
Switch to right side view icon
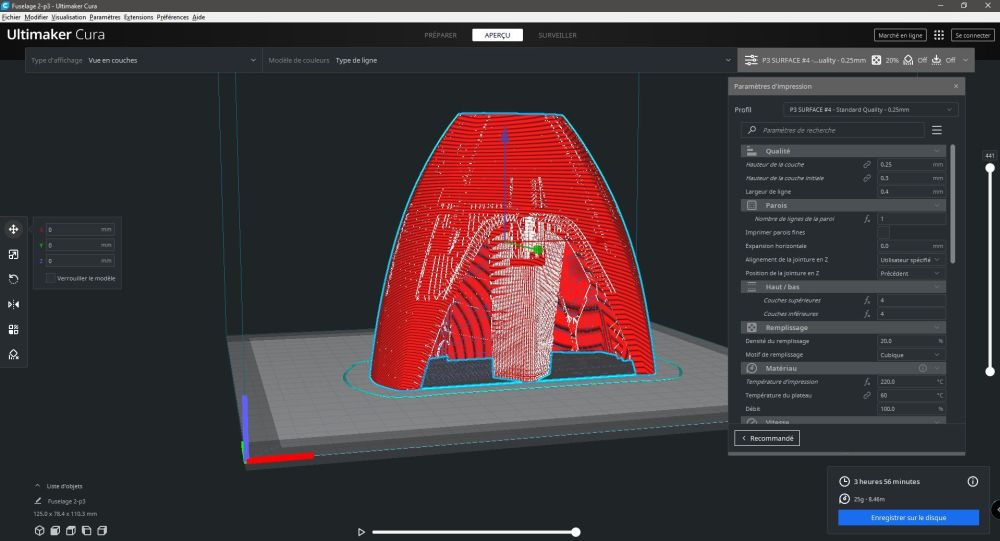point(102,530)
